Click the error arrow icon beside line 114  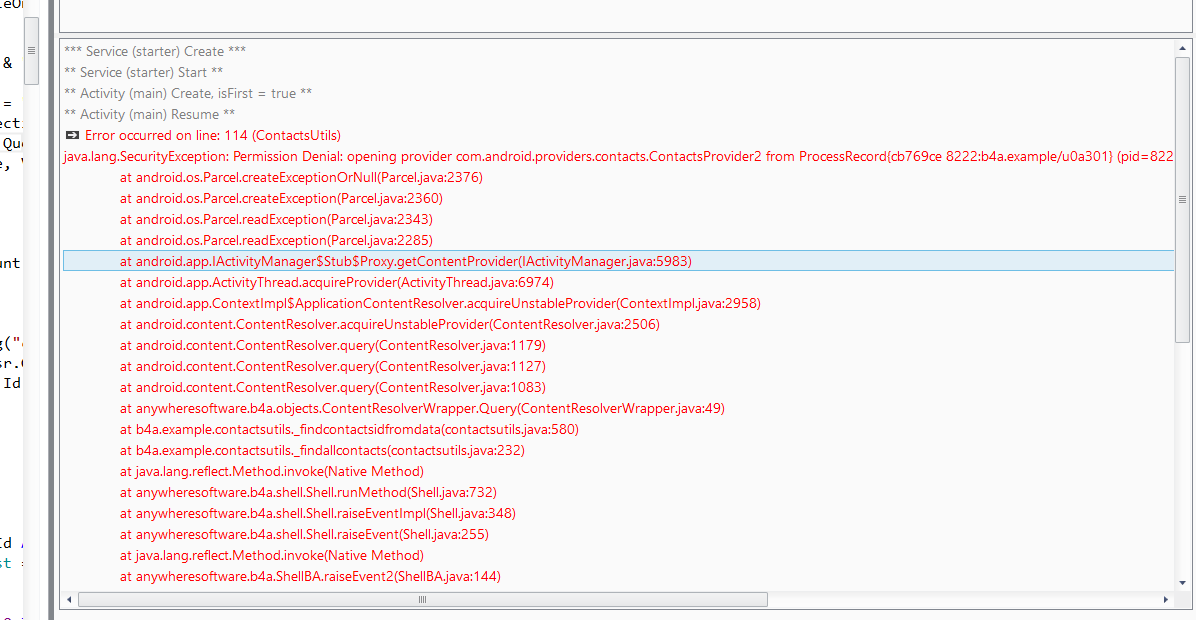(x=72, y=135)
